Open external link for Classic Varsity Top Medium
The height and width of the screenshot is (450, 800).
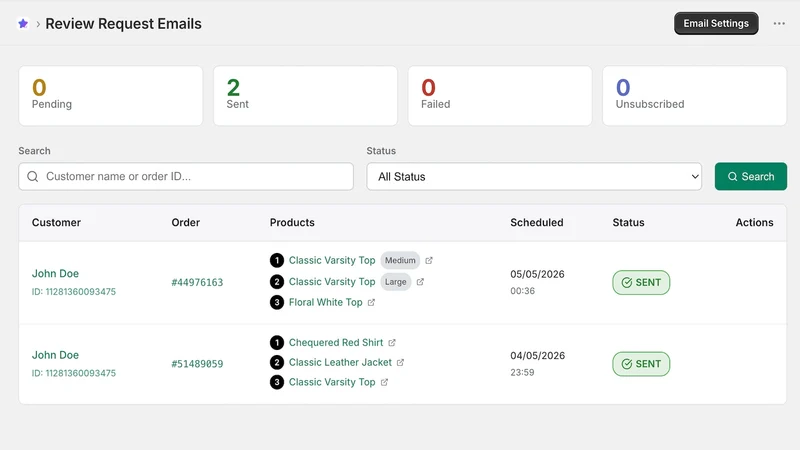429,260
